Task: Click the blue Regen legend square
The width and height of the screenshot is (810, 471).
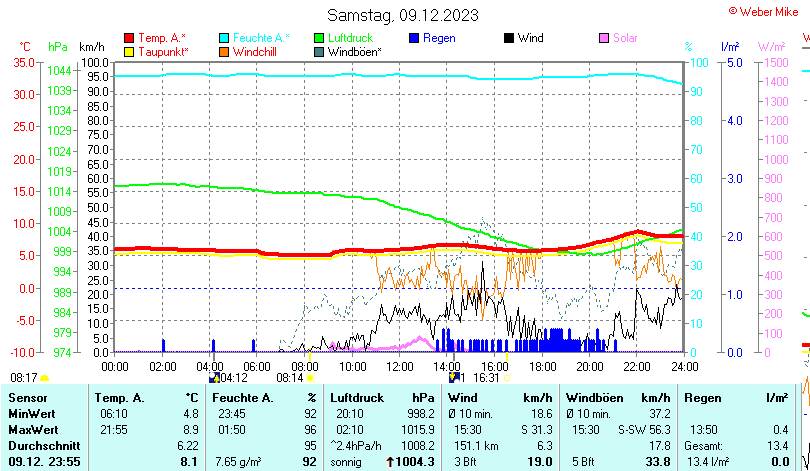Action: [414, 38]
